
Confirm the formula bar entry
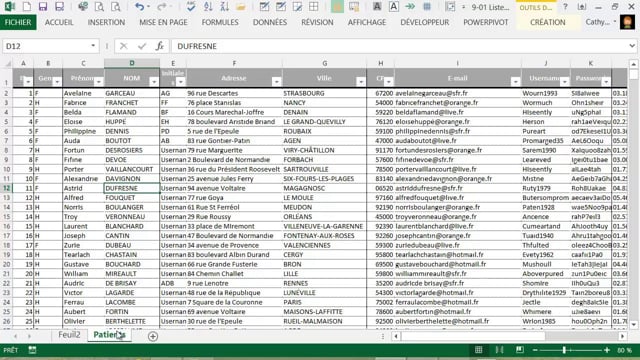click(142, 46)
